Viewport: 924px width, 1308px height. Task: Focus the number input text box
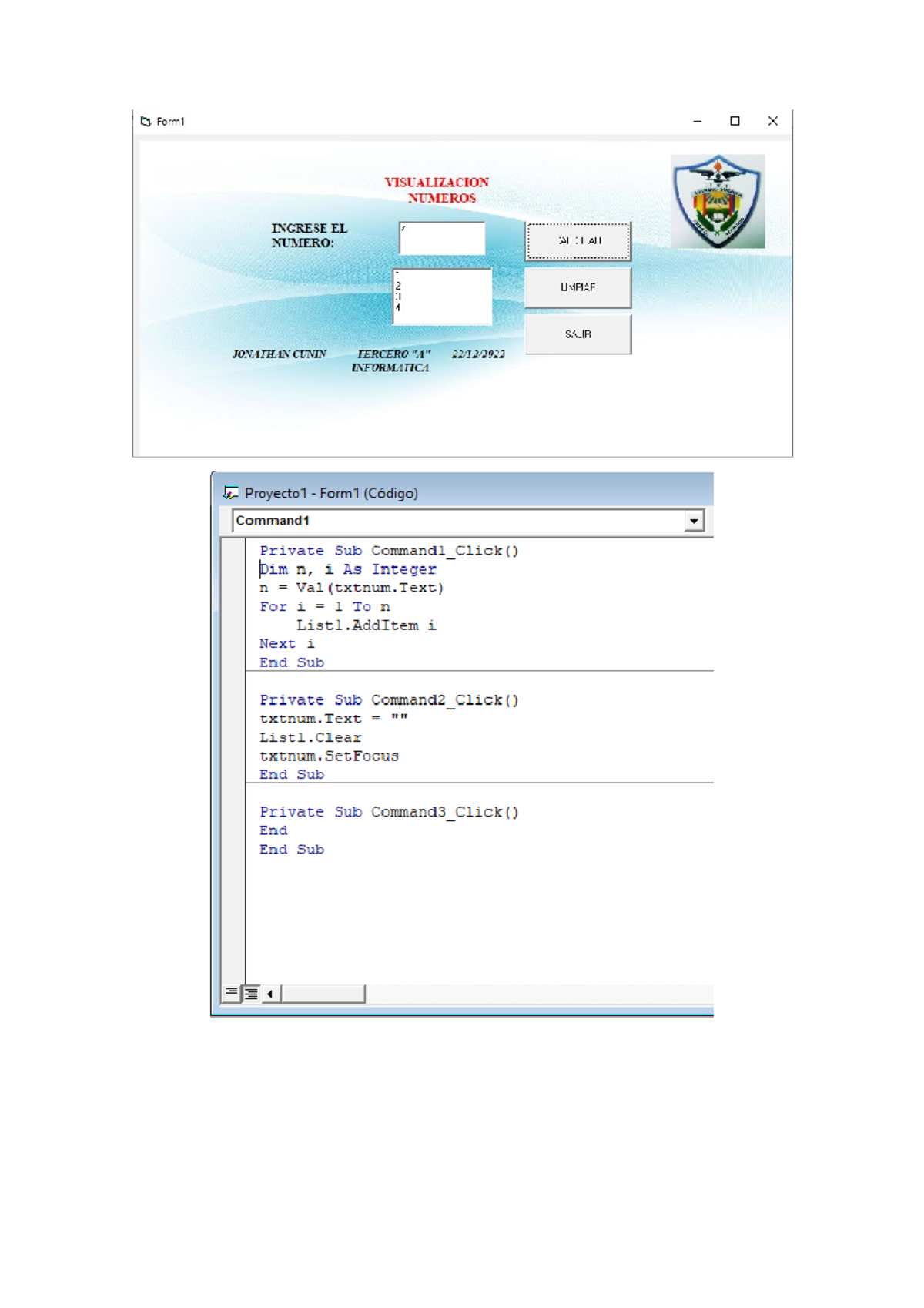point(442,239)
